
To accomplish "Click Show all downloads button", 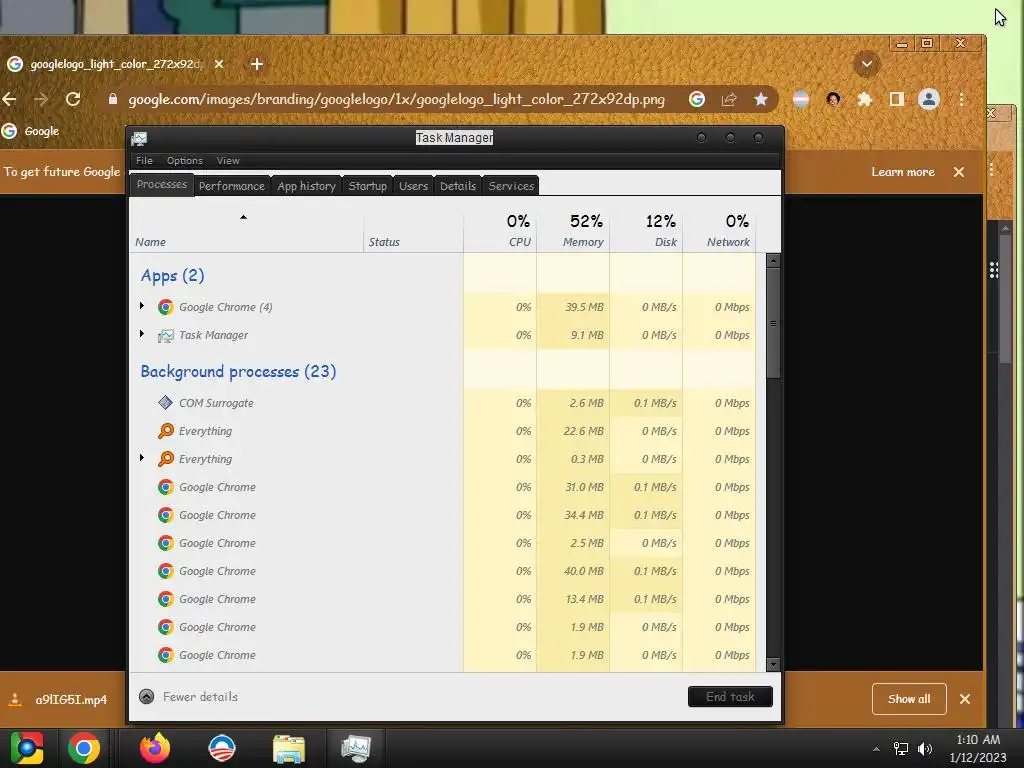I will pos(909,699).
